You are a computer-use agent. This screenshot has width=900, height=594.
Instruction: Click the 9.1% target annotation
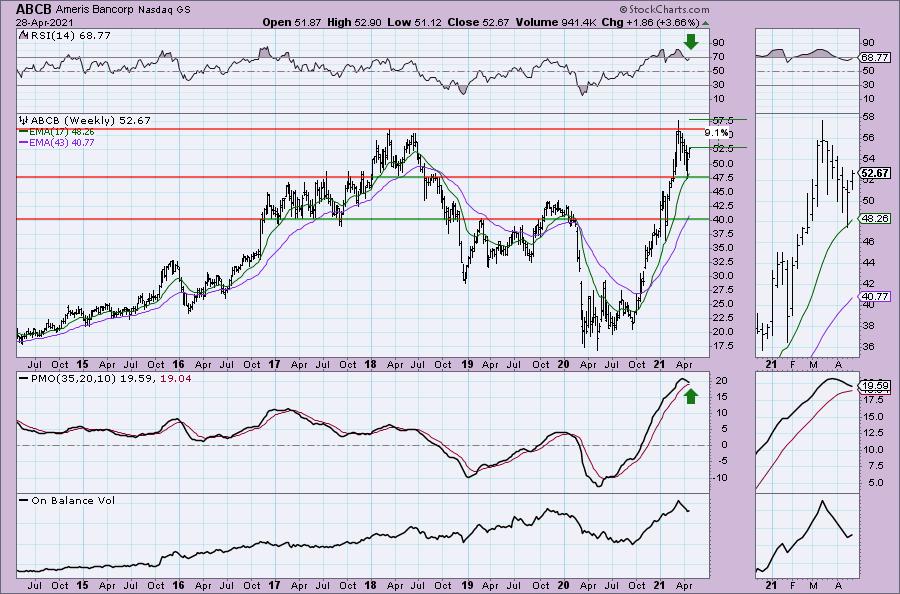(x=717, y=133)
